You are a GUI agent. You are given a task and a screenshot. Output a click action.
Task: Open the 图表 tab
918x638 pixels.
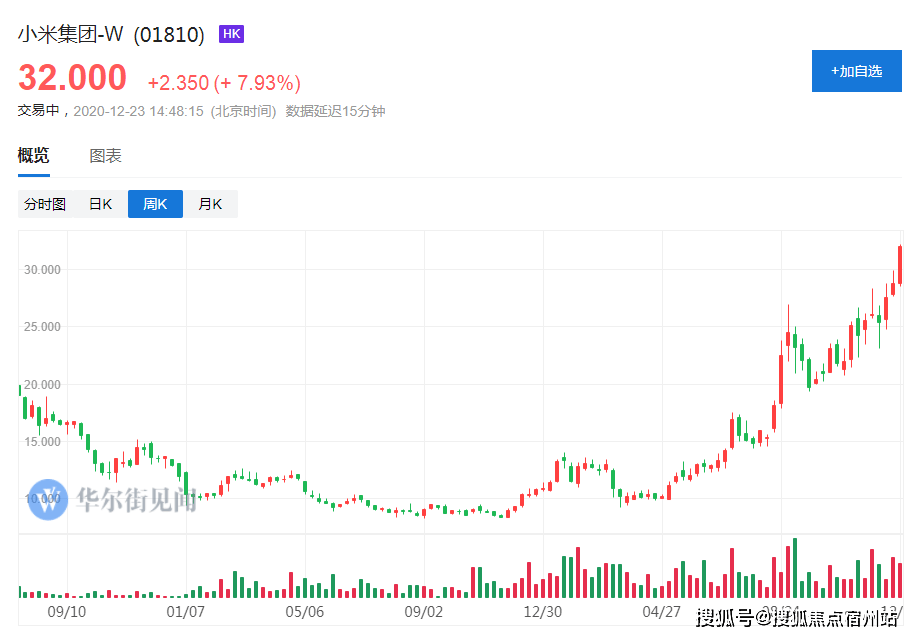105,156
